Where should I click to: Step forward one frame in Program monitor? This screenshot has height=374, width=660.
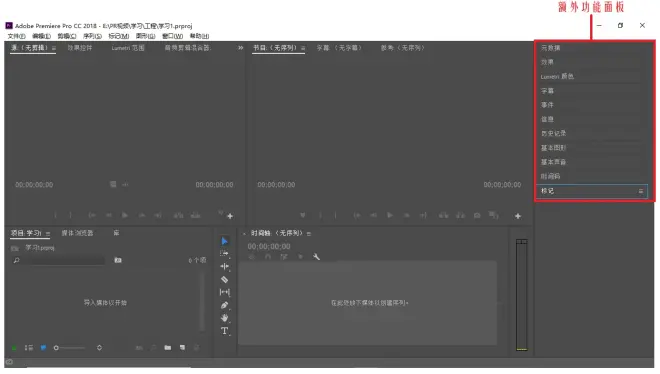coord(406,215)
